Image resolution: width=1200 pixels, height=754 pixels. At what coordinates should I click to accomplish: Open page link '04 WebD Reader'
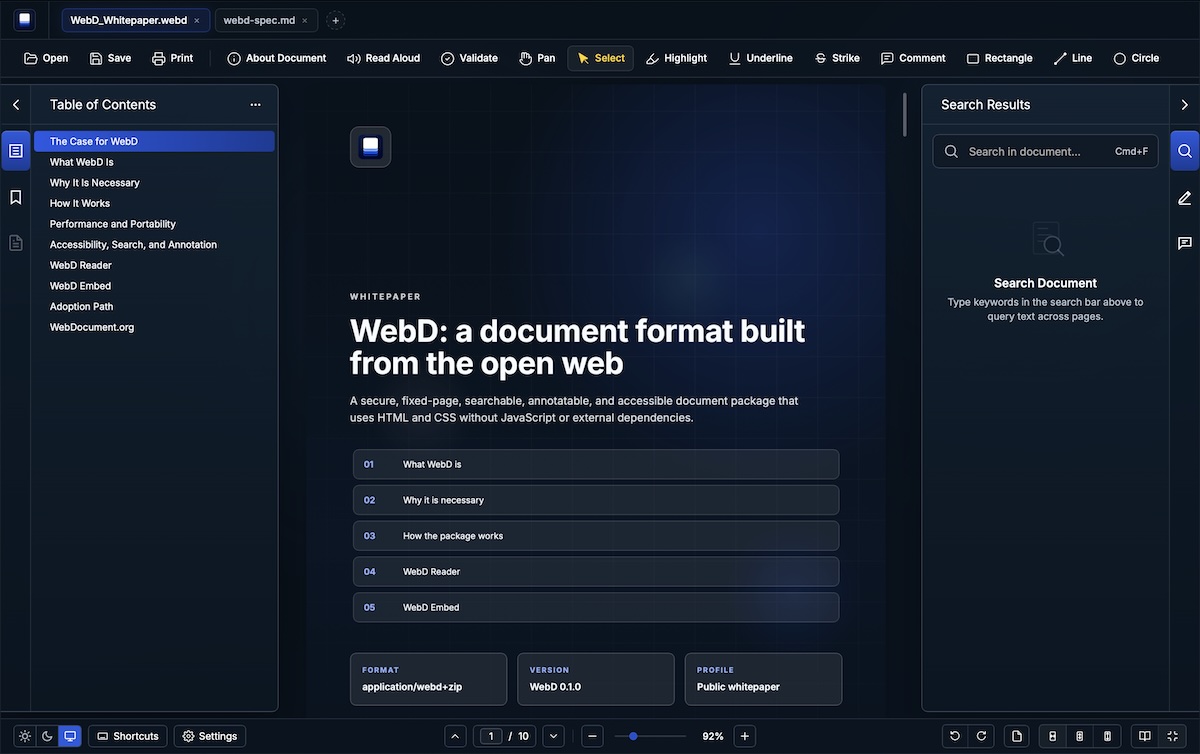click(x=596, y=572)
